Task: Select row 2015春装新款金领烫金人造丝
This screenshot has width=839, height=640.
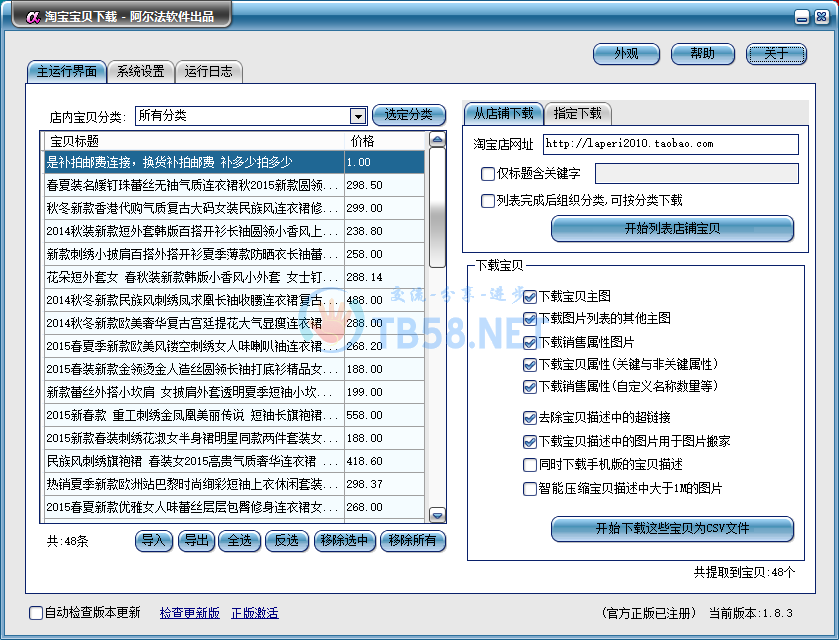Action: point(234,369)
